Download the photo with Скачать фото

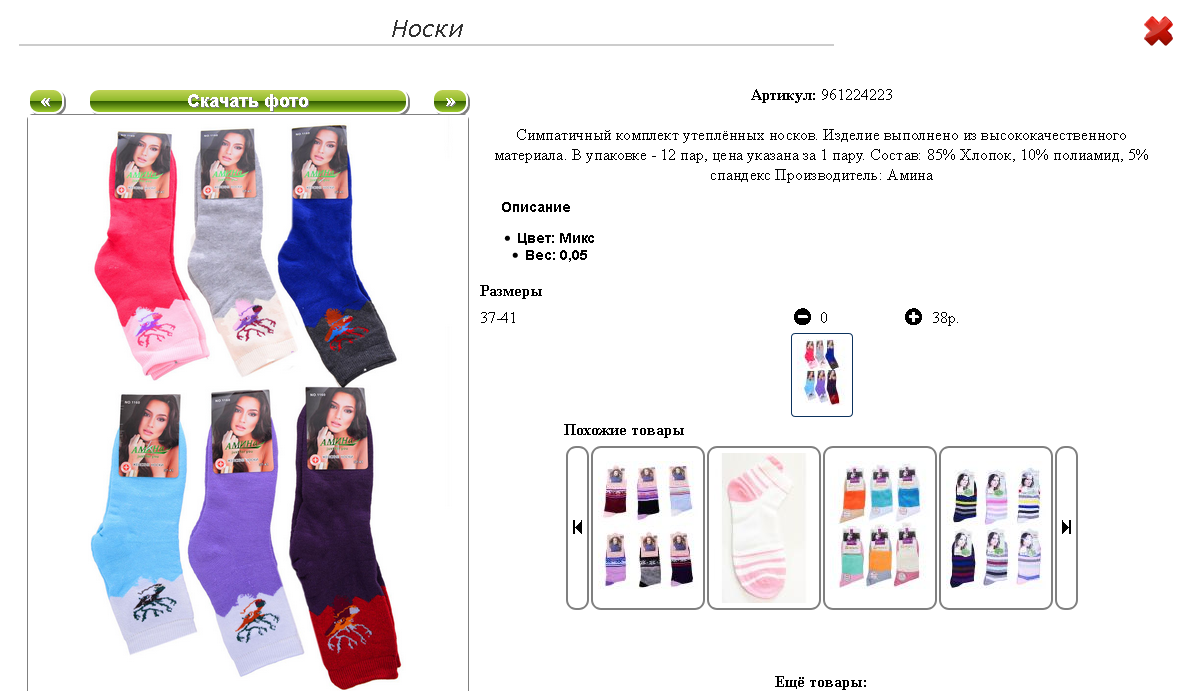coord(248,102)
